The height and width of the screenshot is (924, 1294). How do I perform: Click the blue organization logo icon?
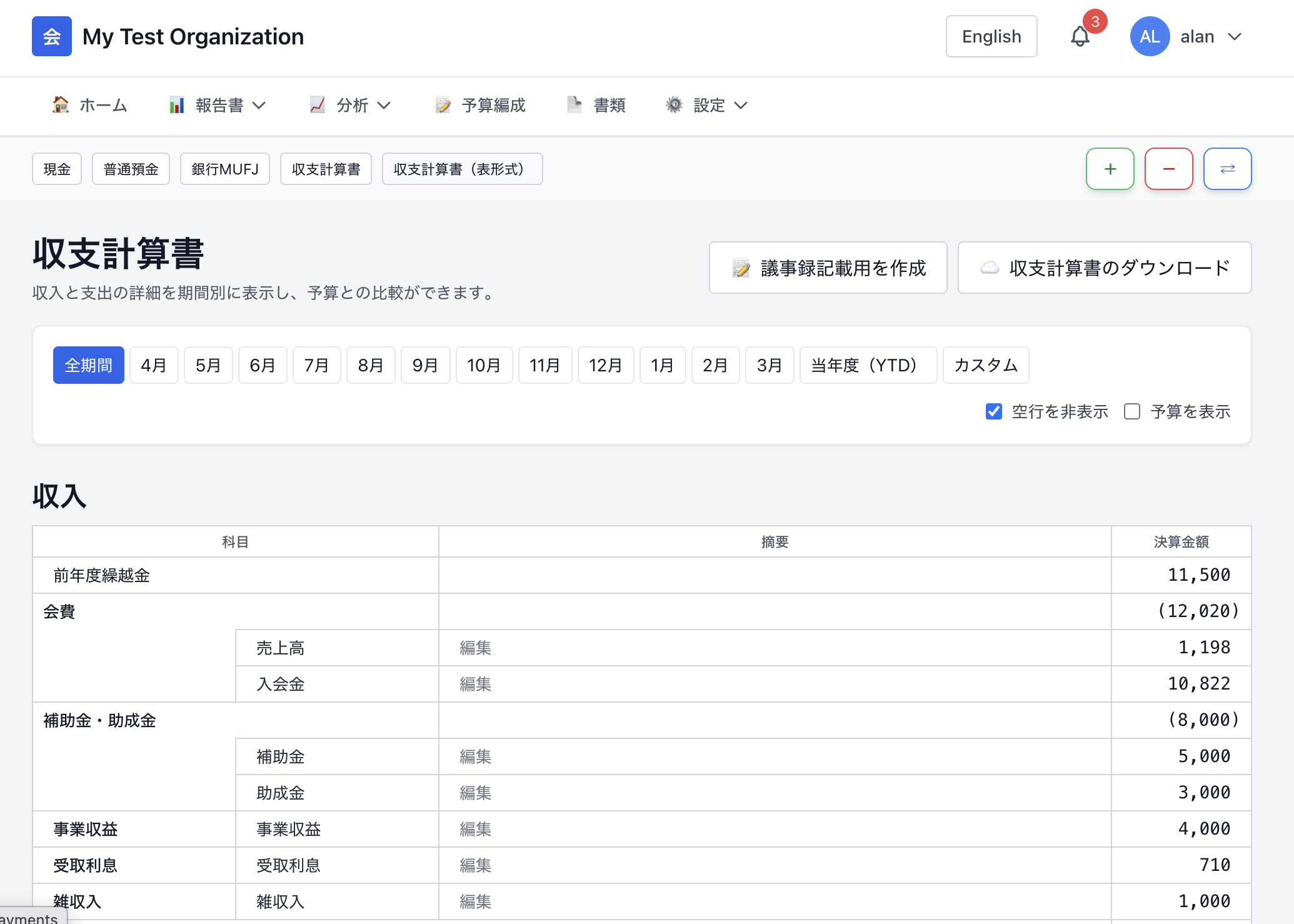pyautogui.click(x=52, y=36)
